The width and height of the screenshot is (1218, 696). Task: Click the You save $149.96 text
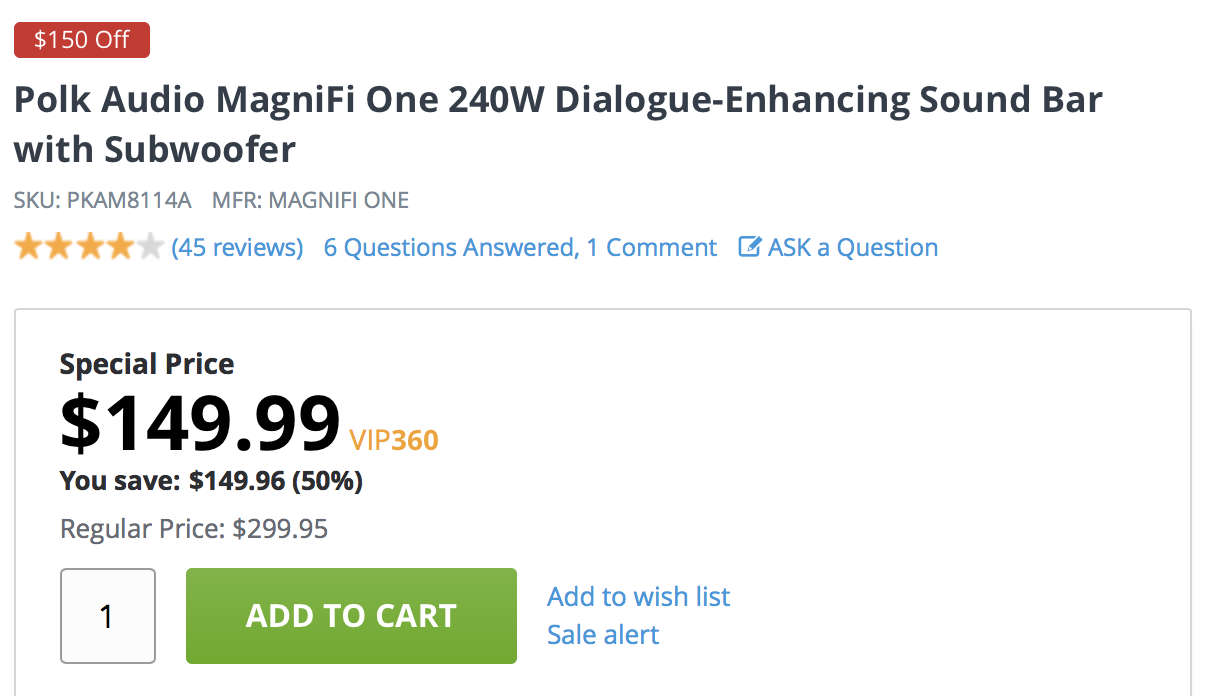coord(211,482)
